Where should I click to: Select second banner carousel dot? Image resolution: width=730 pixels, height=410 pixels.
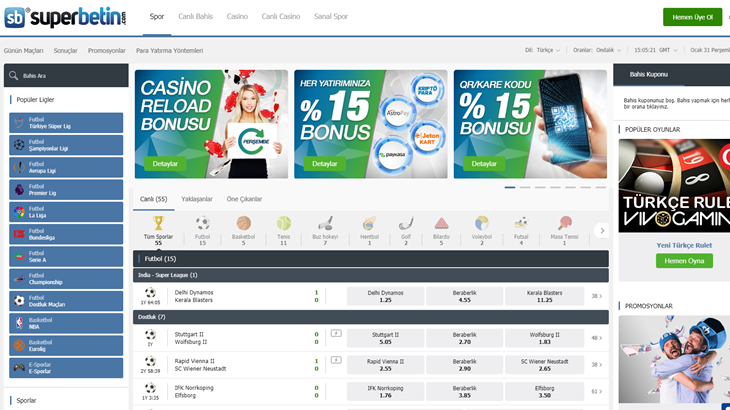pos(525,188)
